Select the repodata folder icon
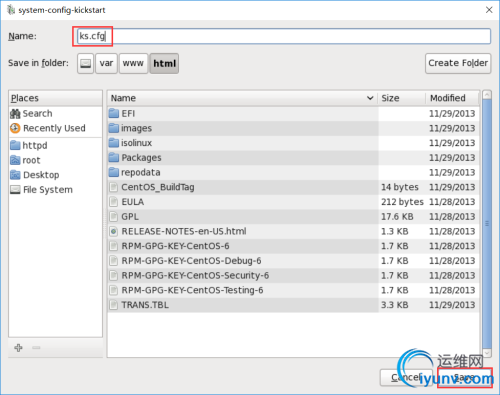500x395 pixels. tap(114, 172)
